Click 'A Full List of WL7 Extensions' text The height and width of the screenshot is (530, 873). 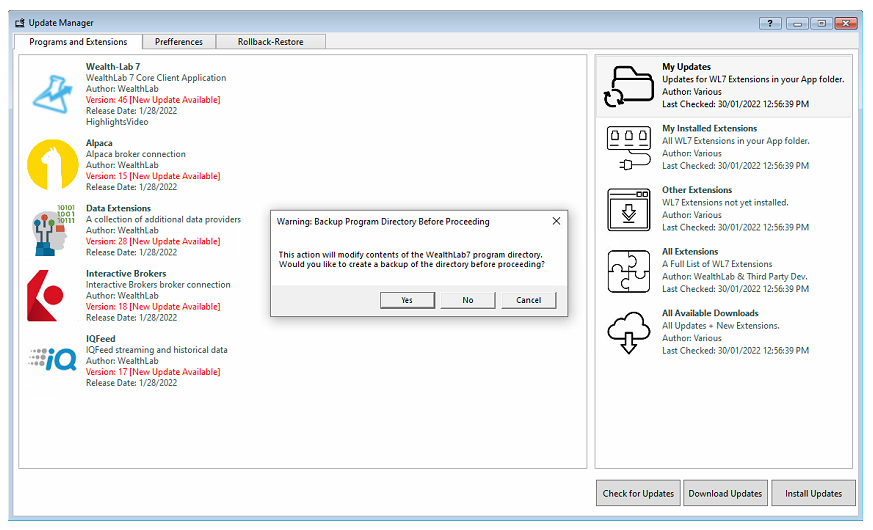coord(717,264)
